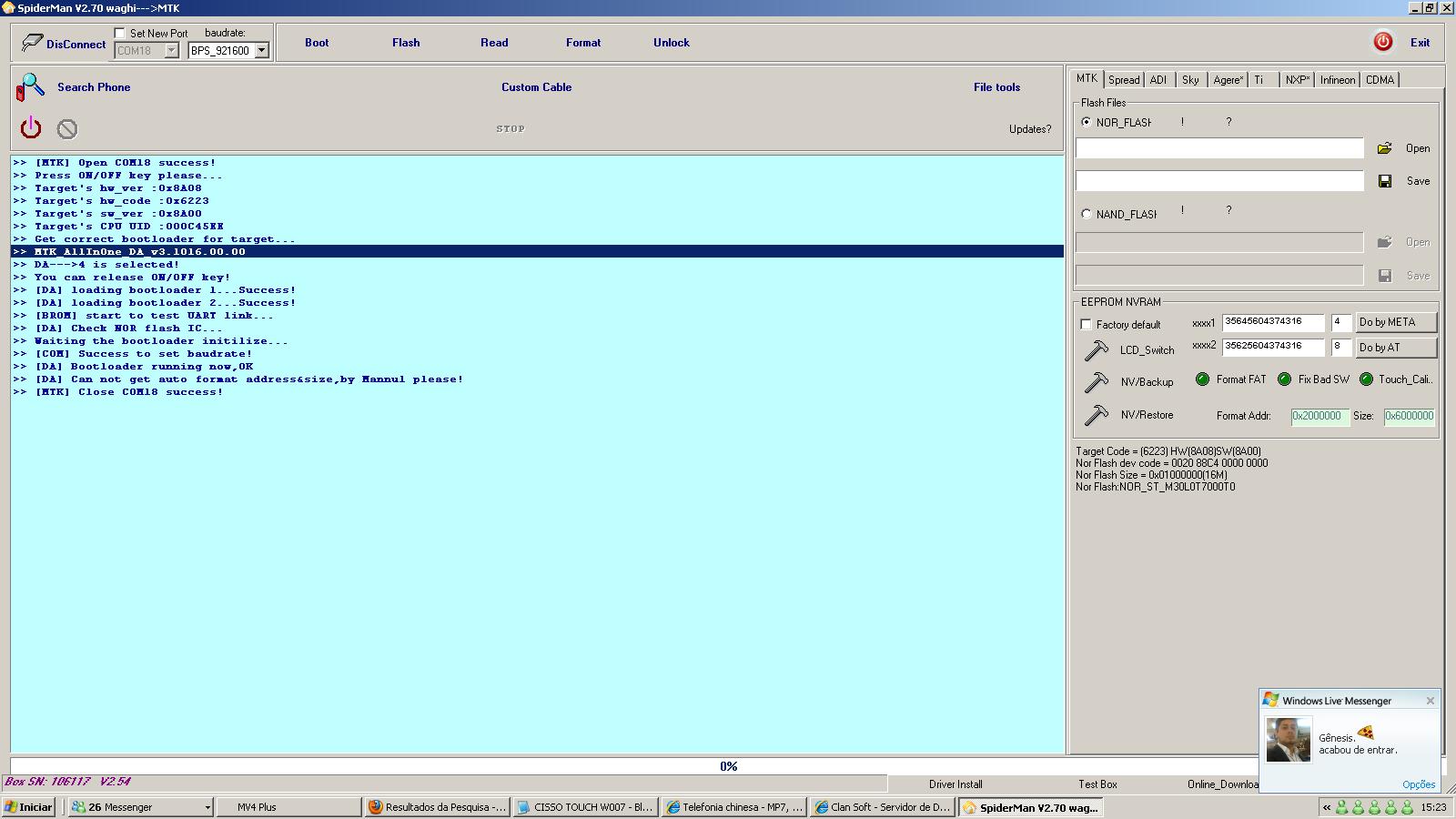The height and width of the screenshot is (819, 1456).
Task: Click the Search Phone magnifier icon
Action: [30, 87]
